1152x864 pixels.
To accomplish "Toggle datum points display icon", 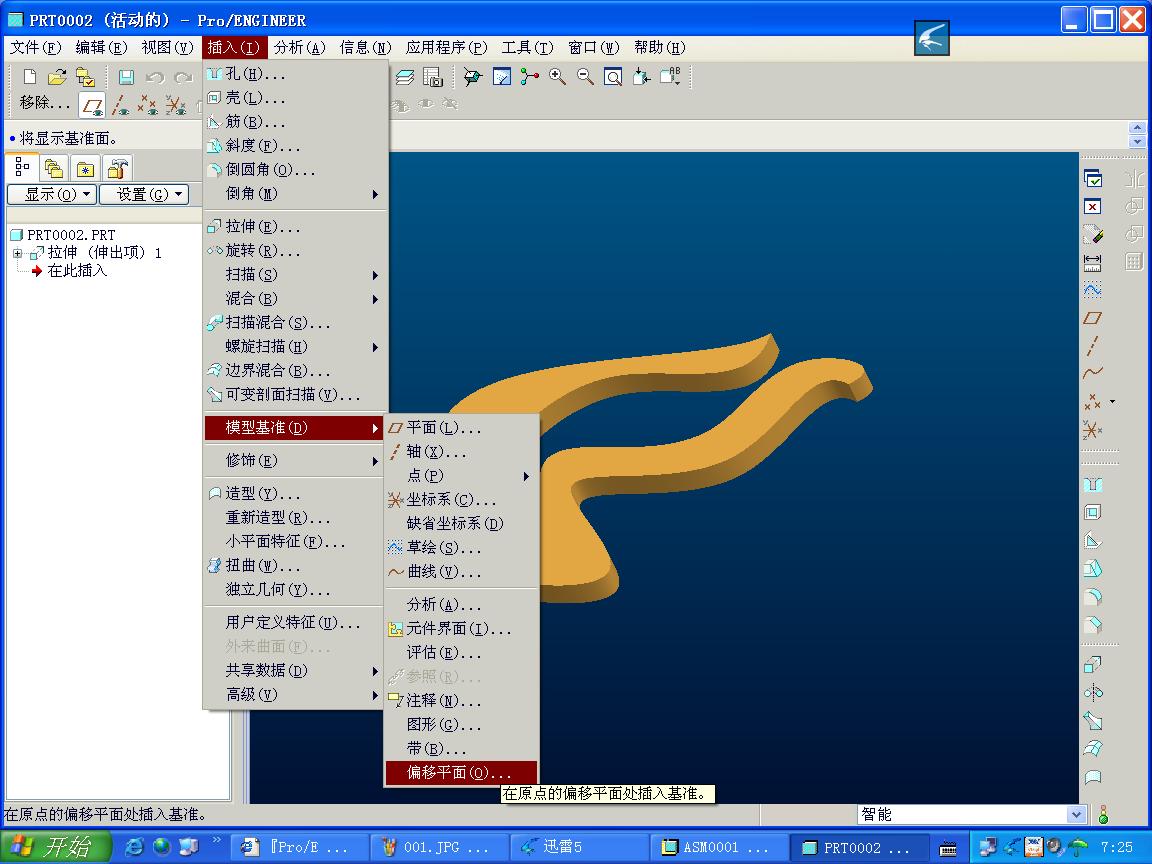I will click(x=148, y=105).
